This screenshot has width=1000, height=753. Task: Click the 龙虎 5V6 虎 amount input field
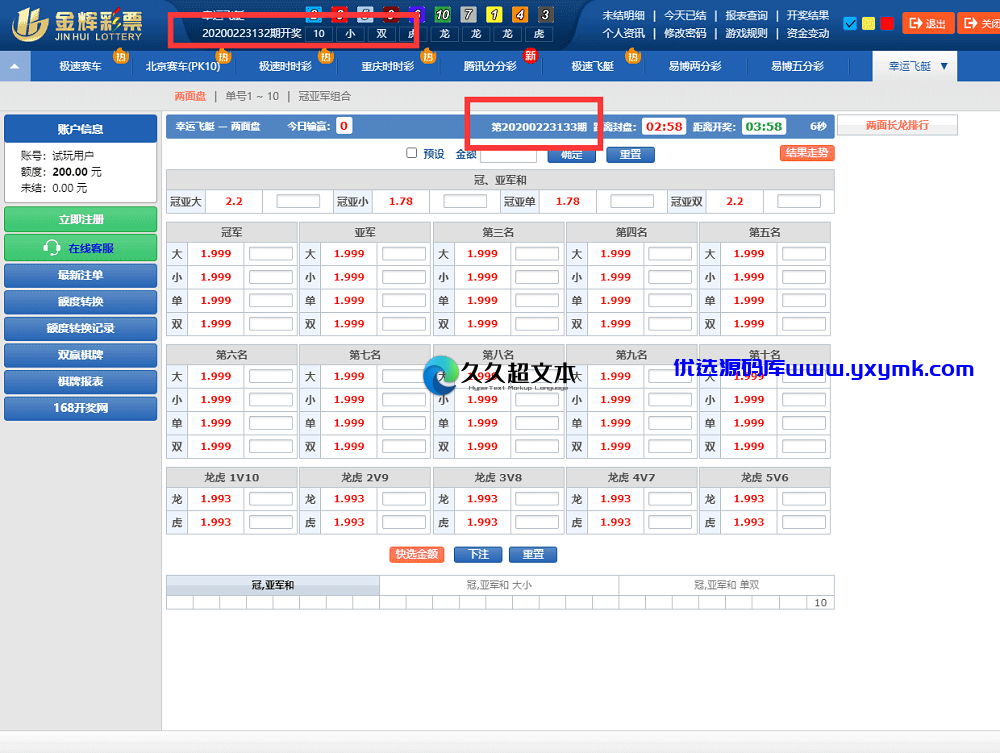(x=804, y=522)
